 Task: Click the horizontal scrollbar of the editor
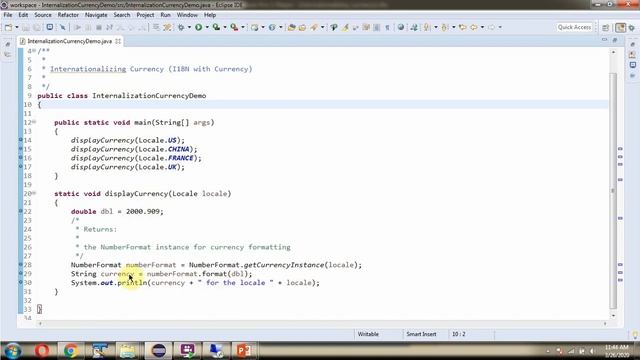click(x=322, y=323)
